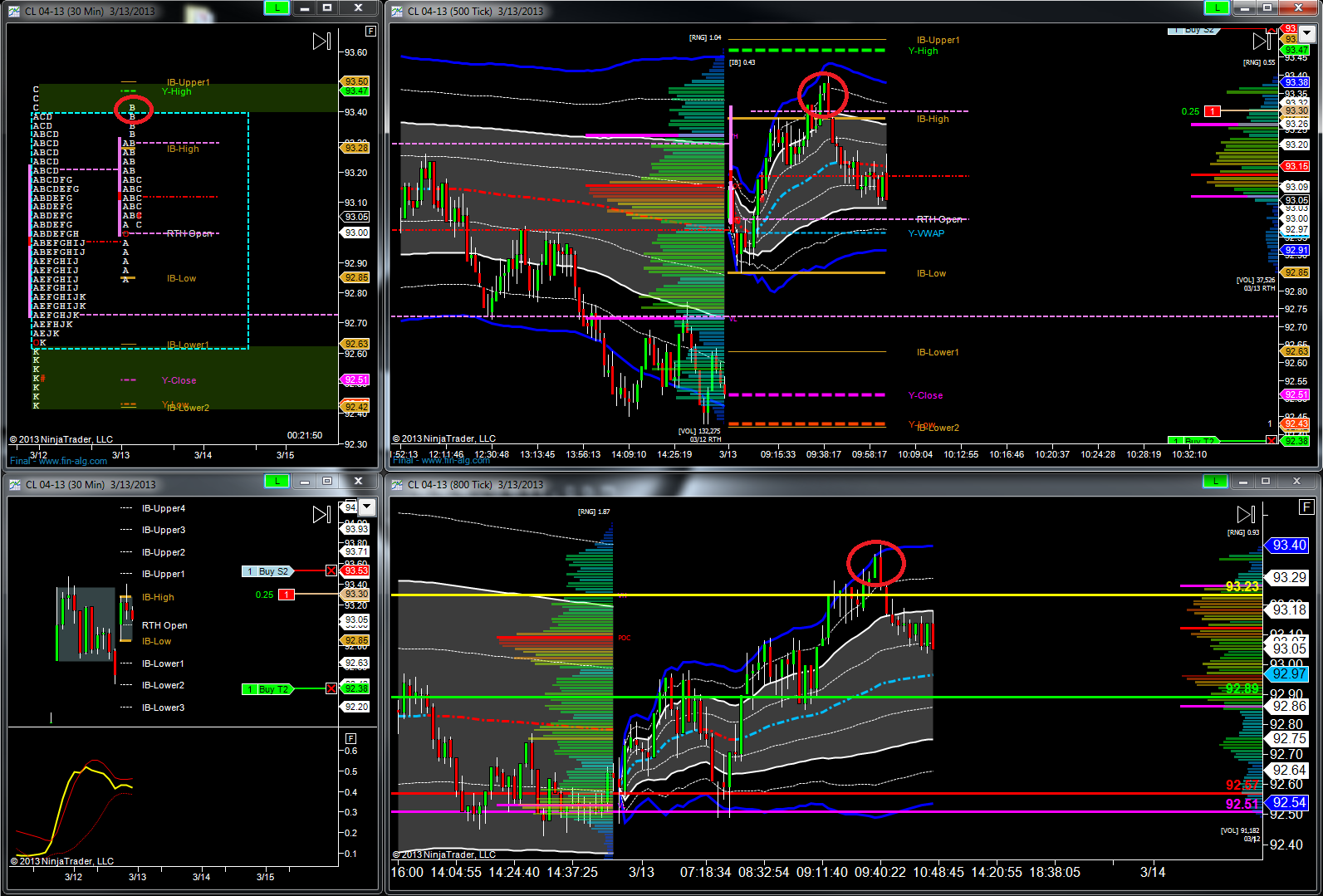Viewport: 1323px width, 896px height.
Task: Click the 09:38:17 time label on 500 Tick axis
Action: pos(823,454)
